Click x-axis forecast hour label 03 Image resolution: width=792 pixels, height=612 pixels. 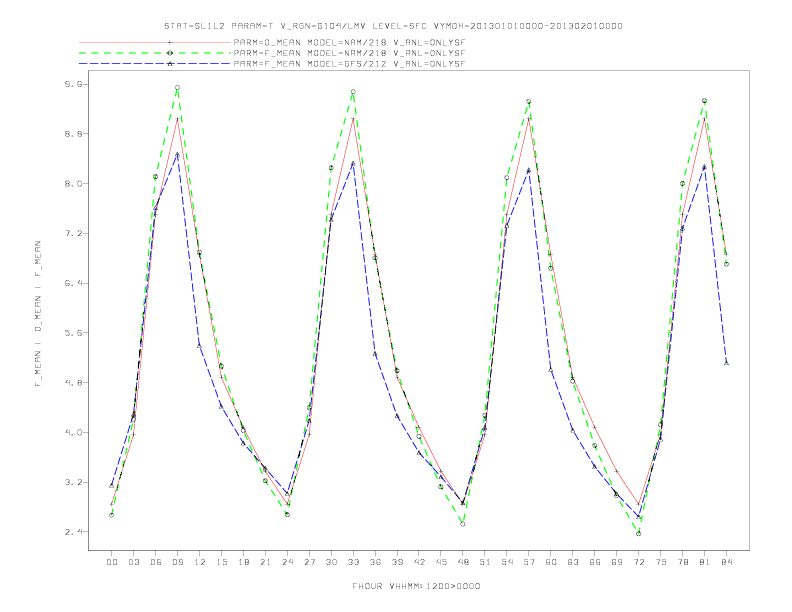coord(133,562)
